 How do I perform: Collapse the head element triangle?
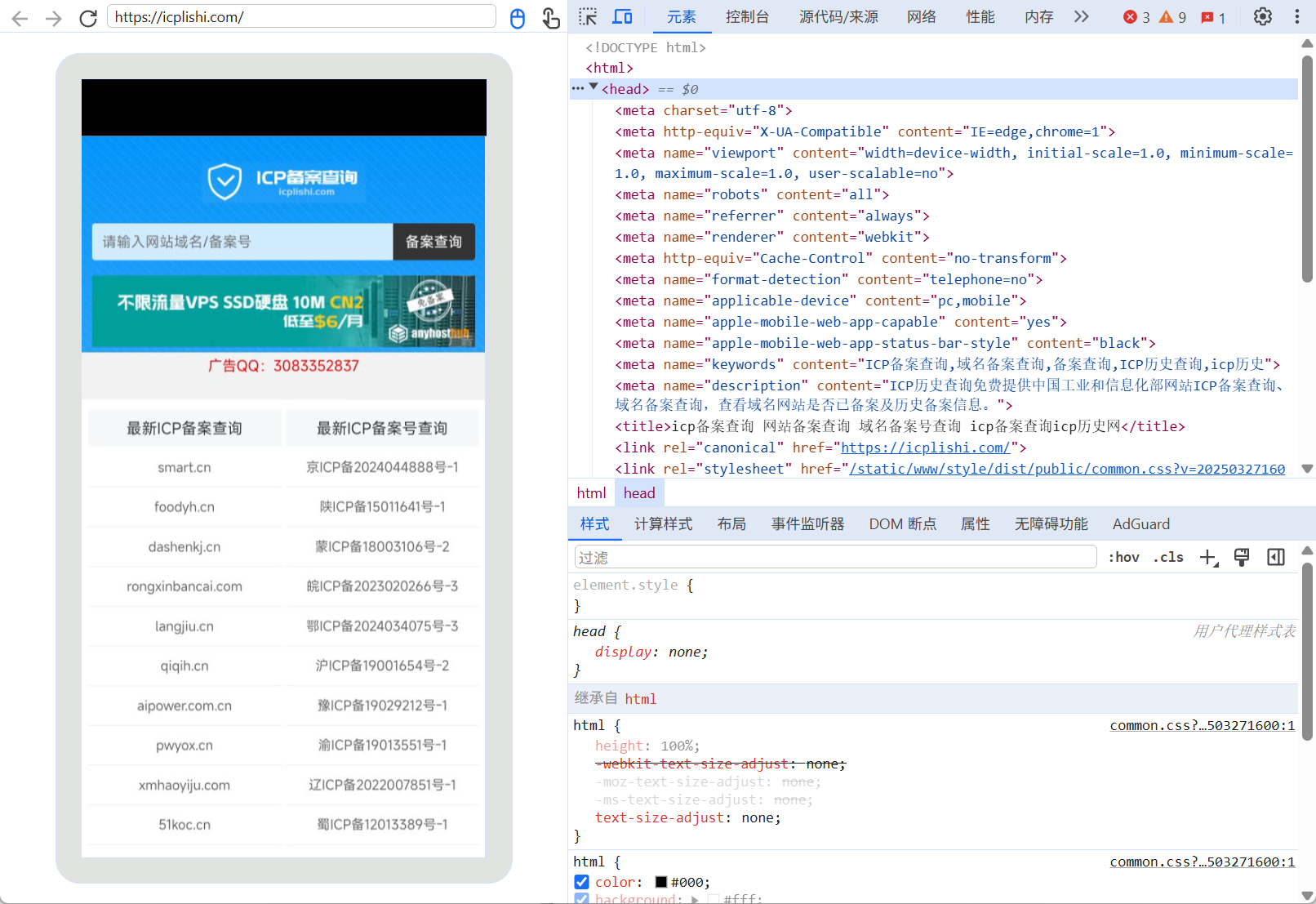tap(594, 87)
